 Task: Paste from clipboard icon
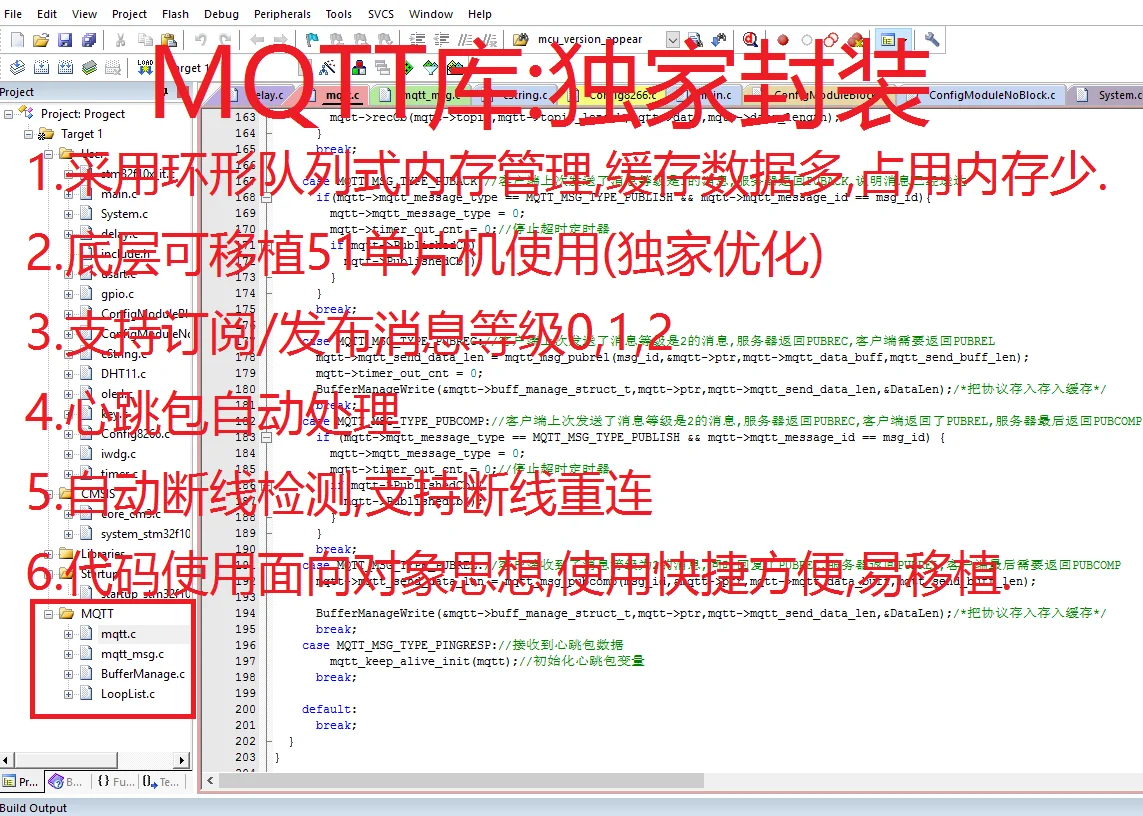(168, 39)
